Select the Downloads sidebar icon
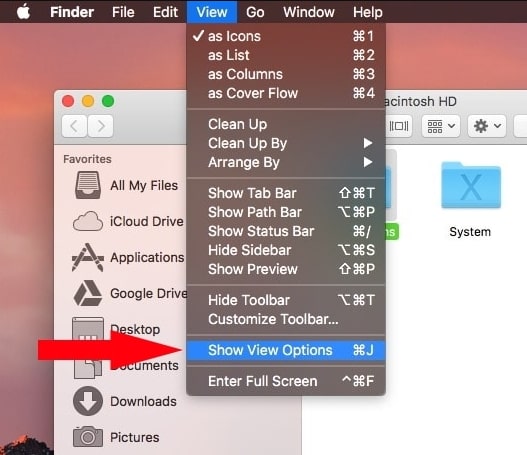The height and width of the screenshot is (455, 527). 88,401
